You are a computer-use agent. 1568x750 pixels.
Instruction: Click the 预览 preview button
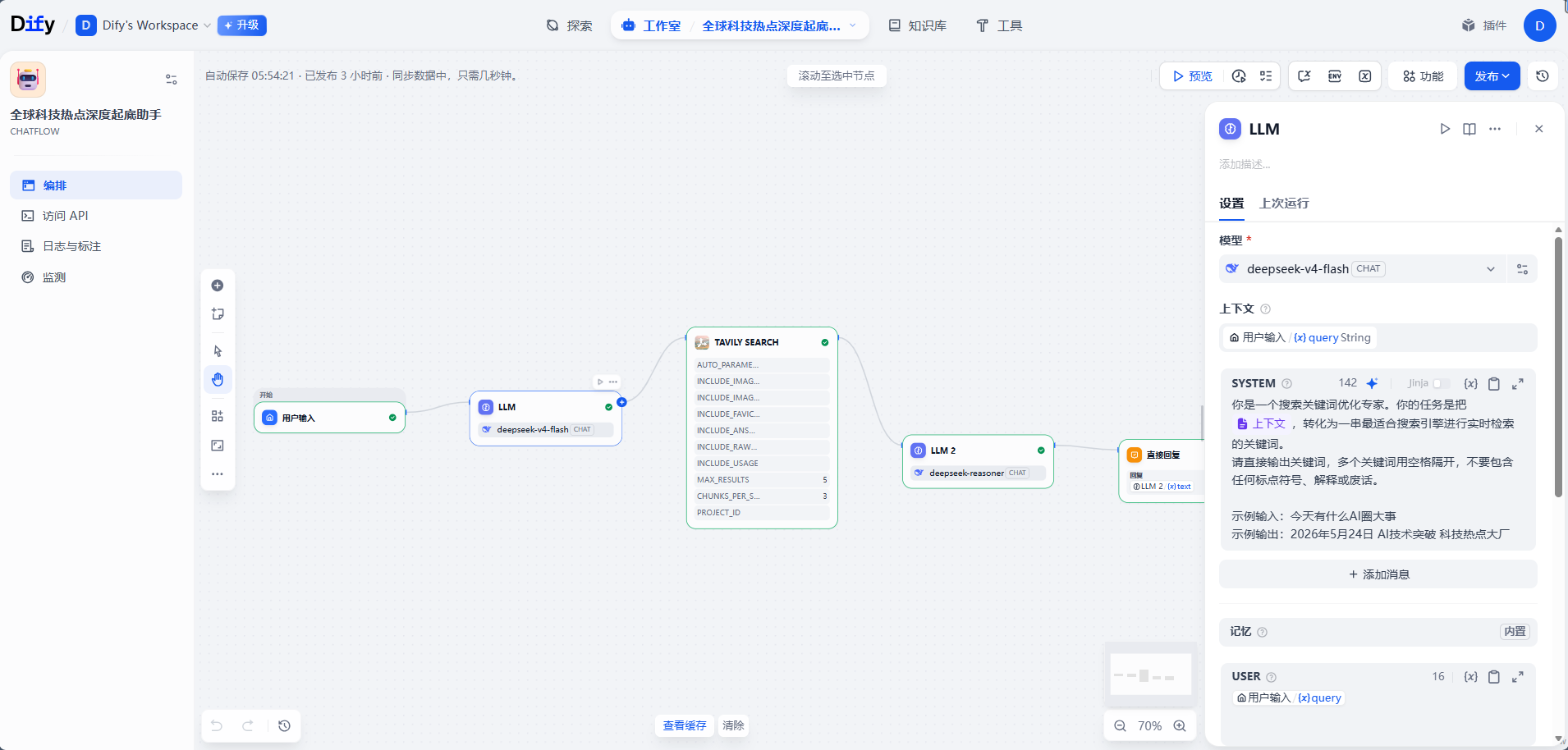[1193, 76]
